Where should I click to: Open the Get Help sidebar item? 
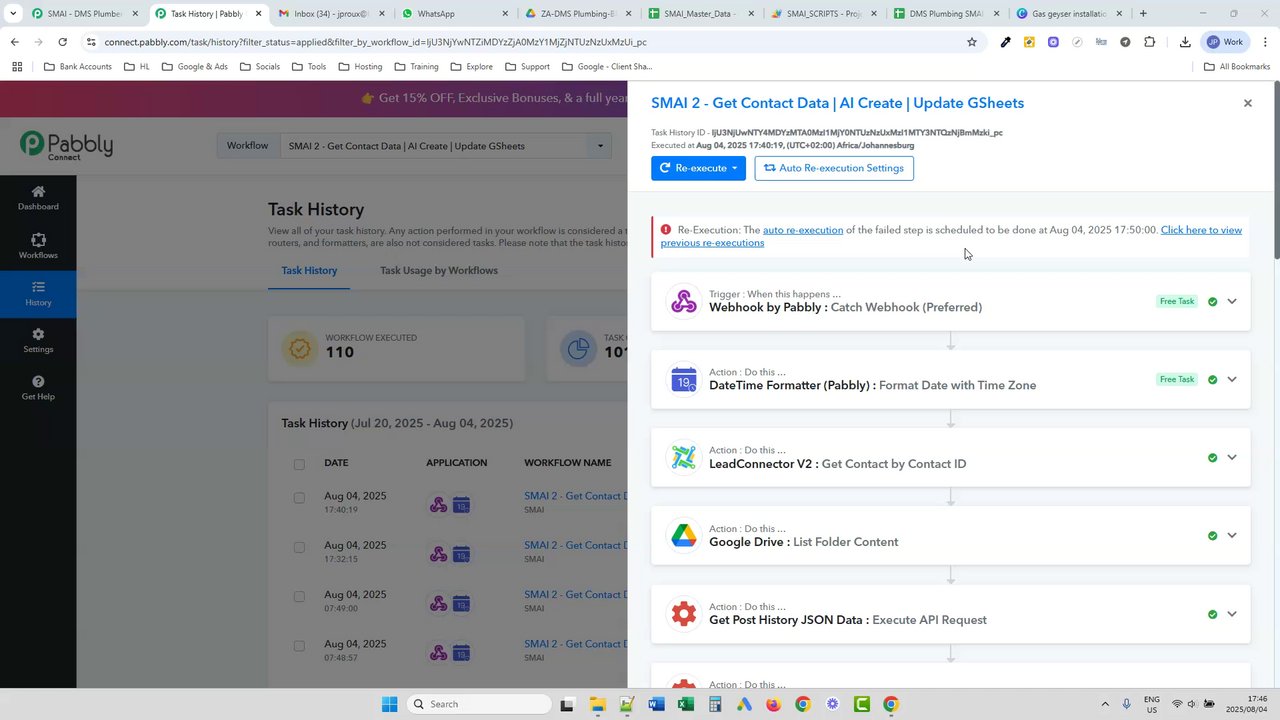click(x=38, y=388)
